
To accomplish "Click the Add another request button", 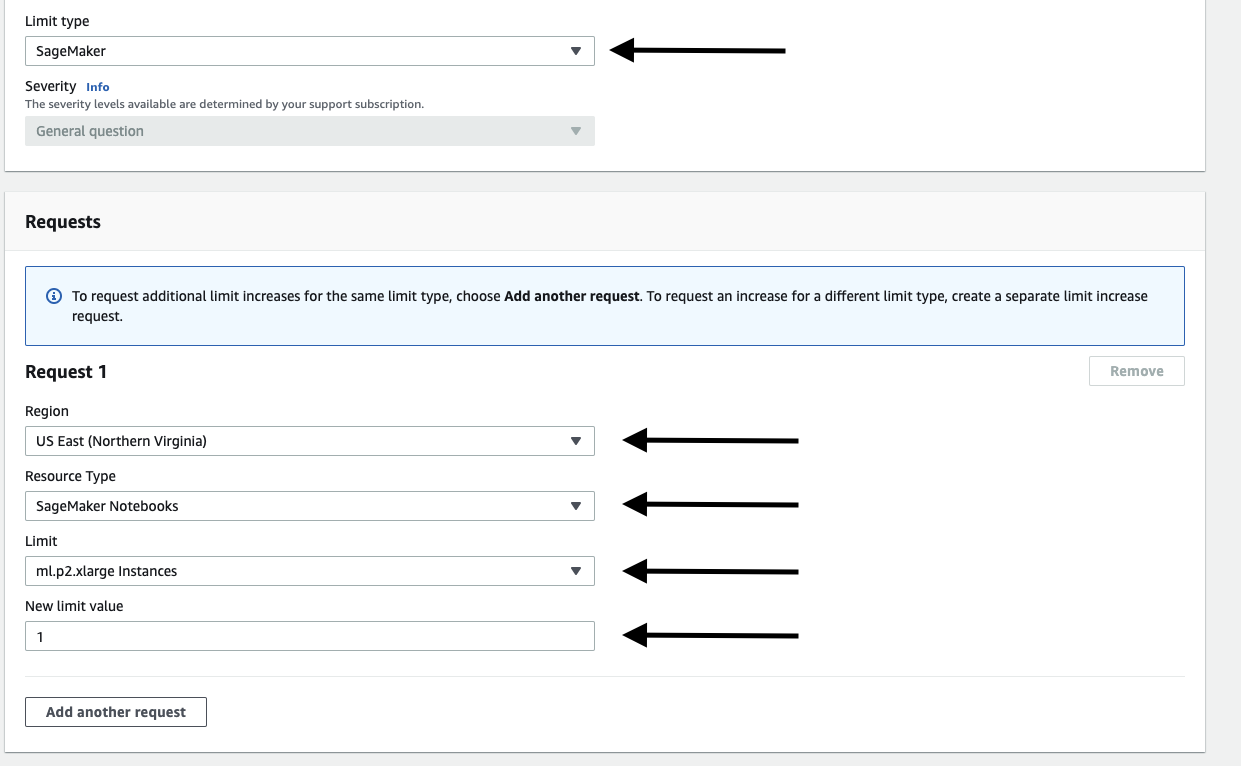I will [116, 712].
